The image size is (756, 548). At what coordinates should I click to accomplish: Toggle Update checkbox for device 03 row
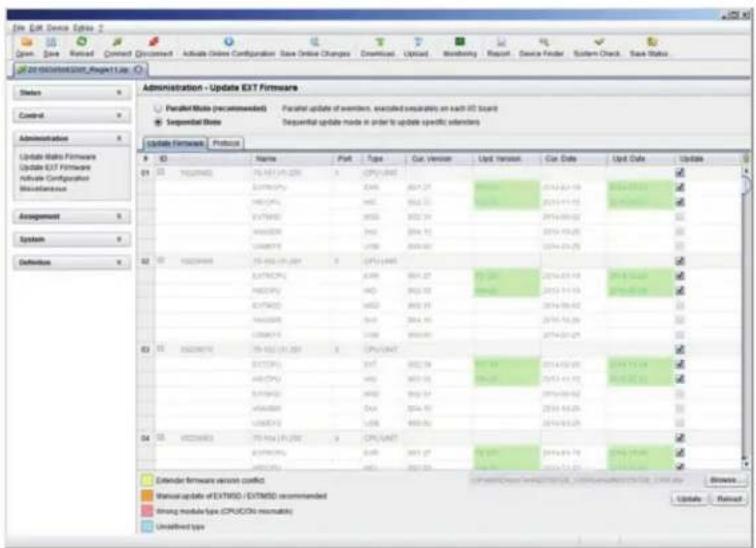coord(680,349)
